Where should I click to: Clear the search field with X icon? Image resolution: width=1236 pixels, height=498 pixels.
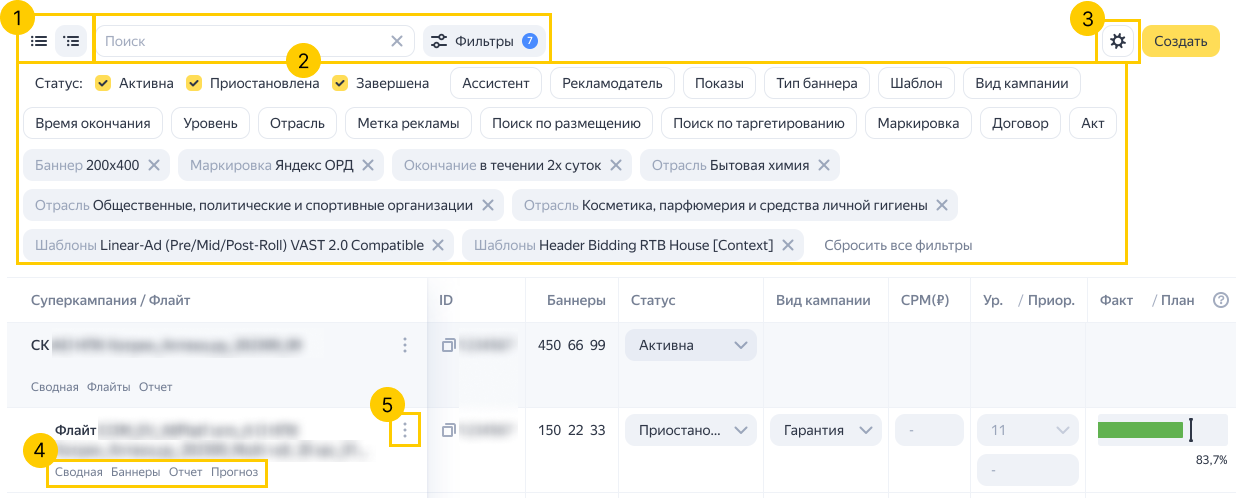pyautogui.click(x=397, y=41)
